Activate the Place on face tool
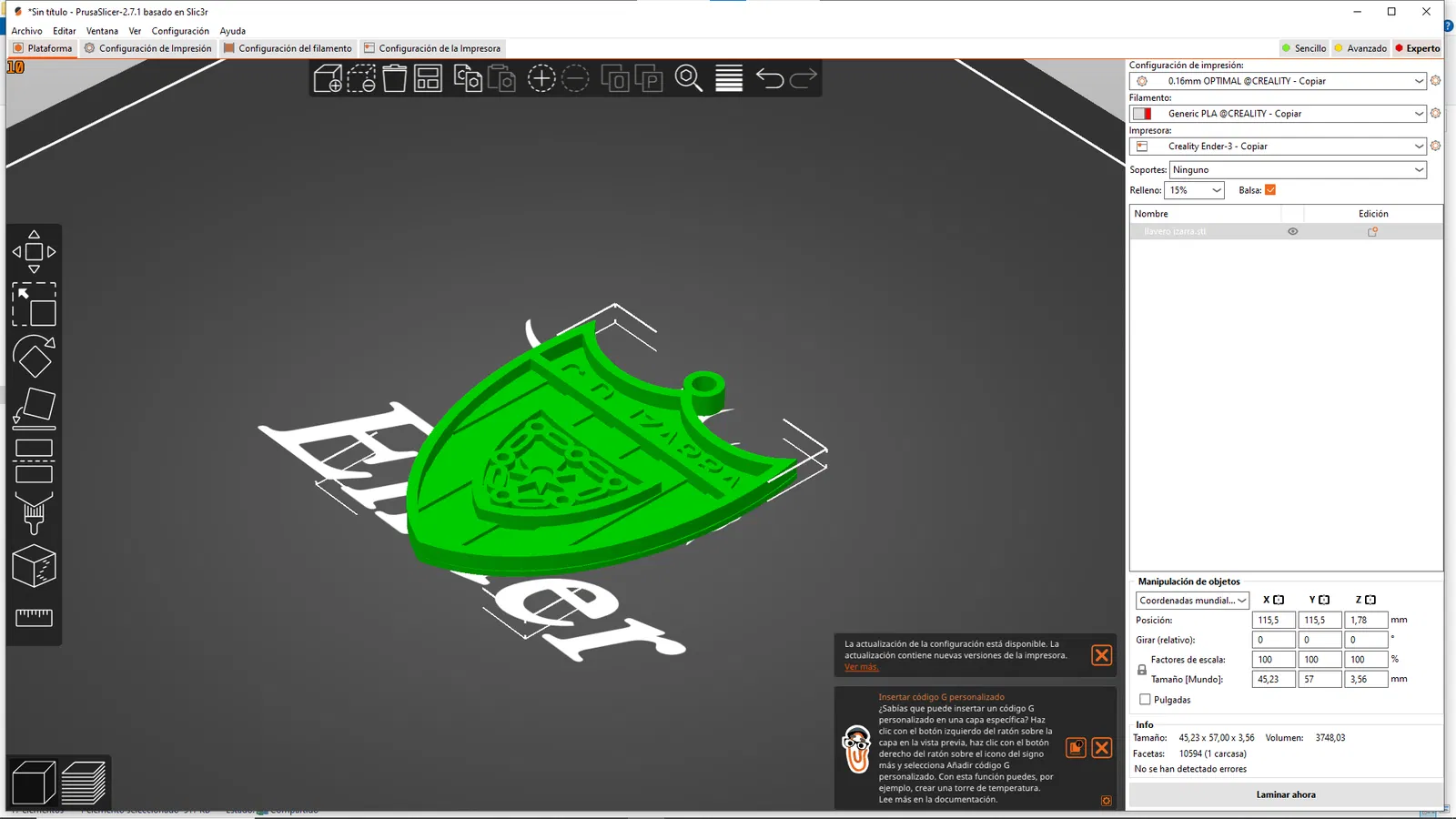1456x819 pixels. tap(34, 409)
